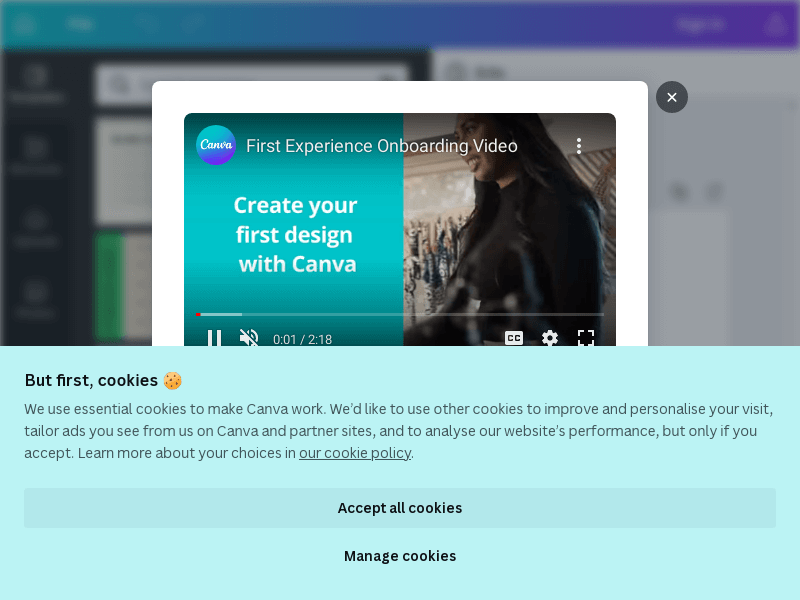800x600 pixels.
Task: Close the onboarding video dialog
Action: pos(671,97)
